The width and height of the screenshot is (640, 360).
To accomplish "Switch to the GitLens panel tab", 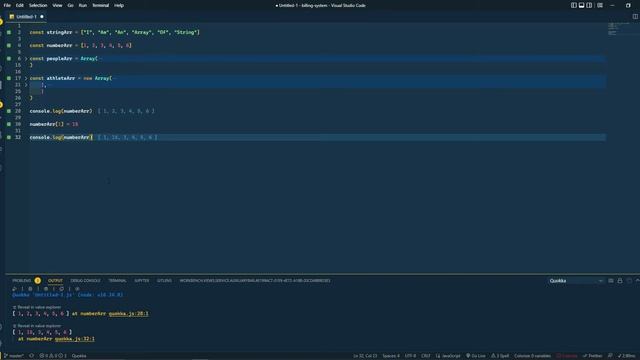I will click(164, 281).
